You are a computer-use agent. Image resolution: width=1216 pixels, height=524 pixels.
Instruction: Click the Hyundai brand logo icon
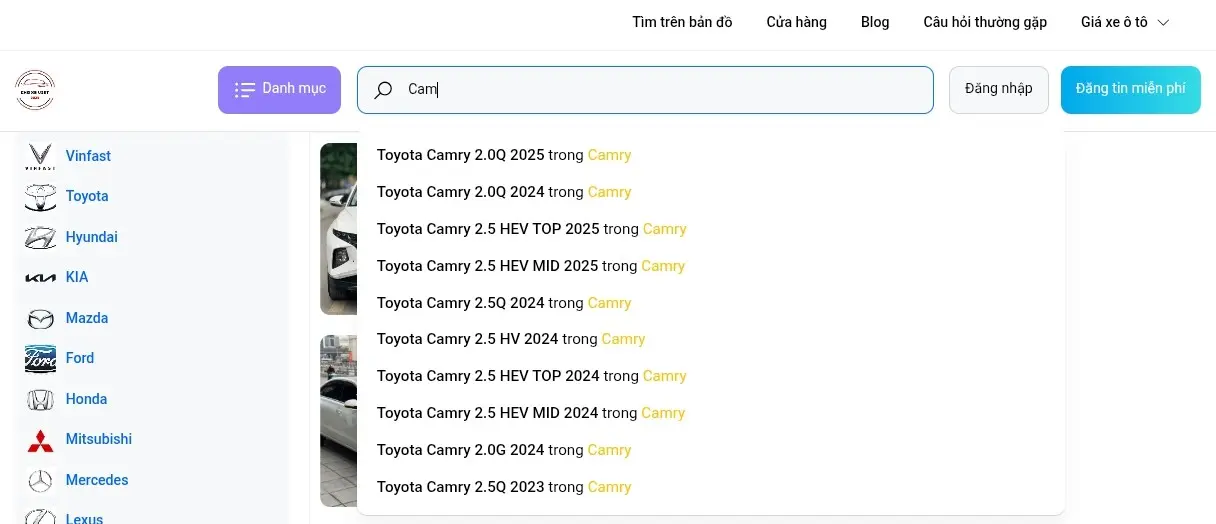point(40,238)
